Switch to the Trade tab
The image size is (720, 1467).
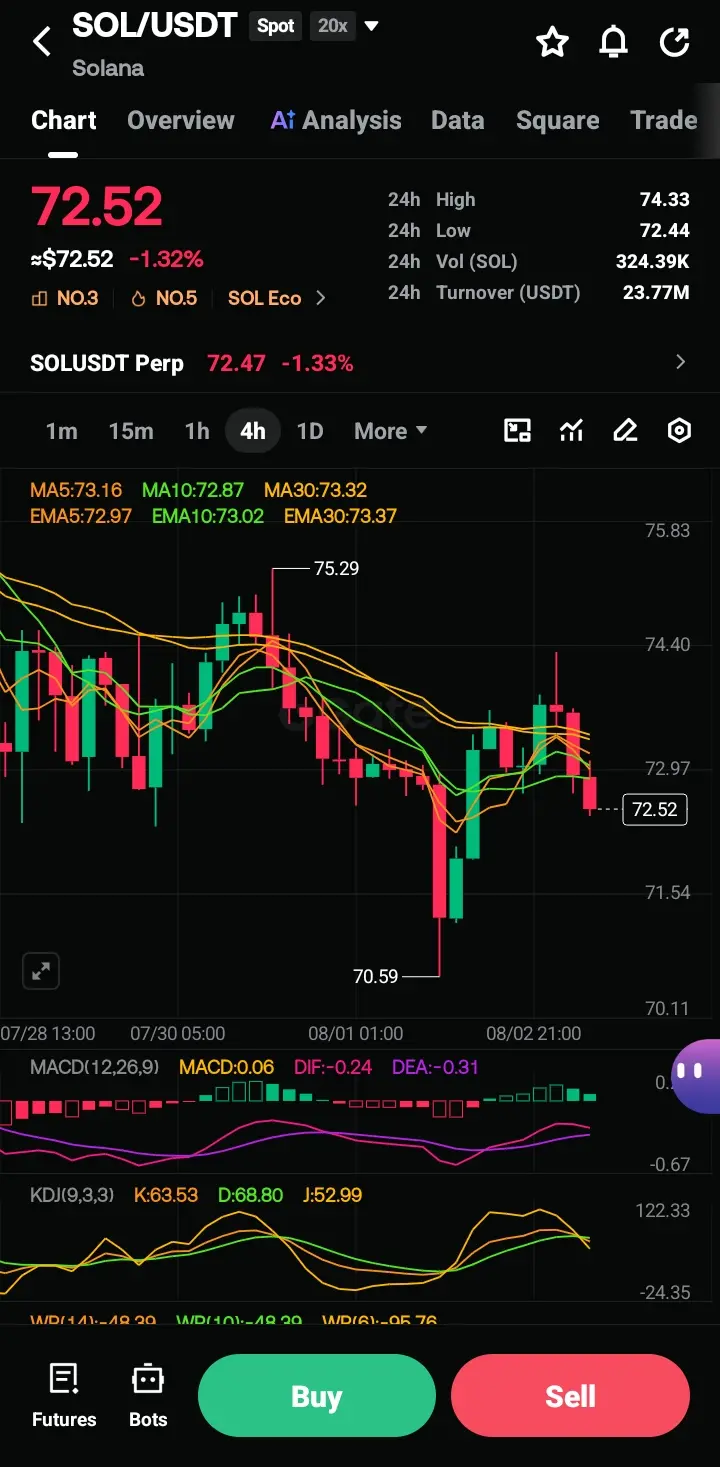coord(664,121)
